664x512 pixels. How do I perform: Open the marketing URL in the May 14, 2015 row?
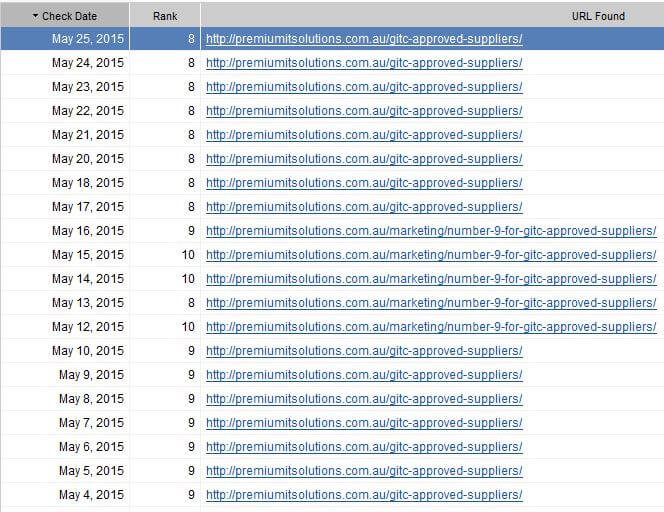point(431,279)
